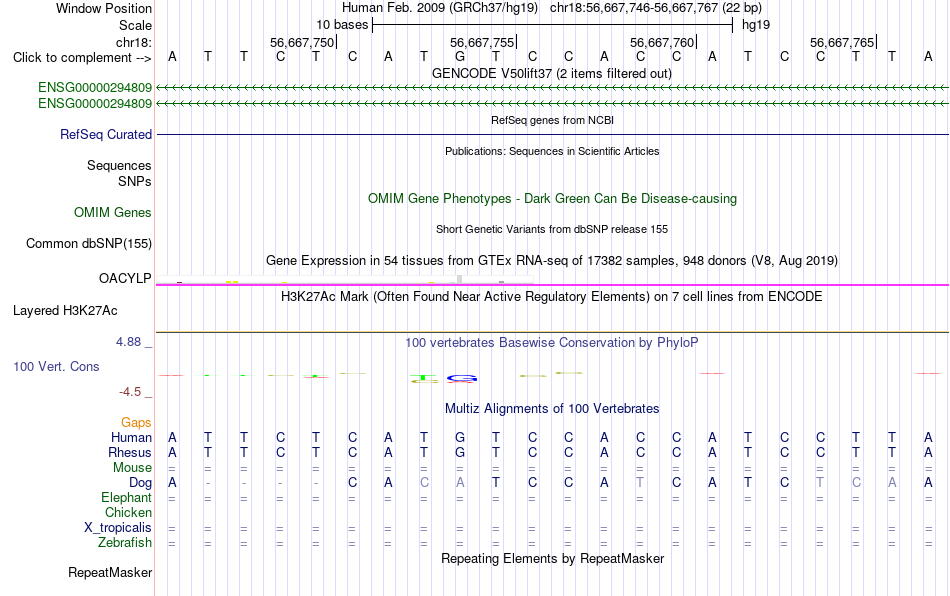950x596 pixels.
Task: Click 'Short Genetic Variants from dbSNP release 155'
Action: pos(552,230)
